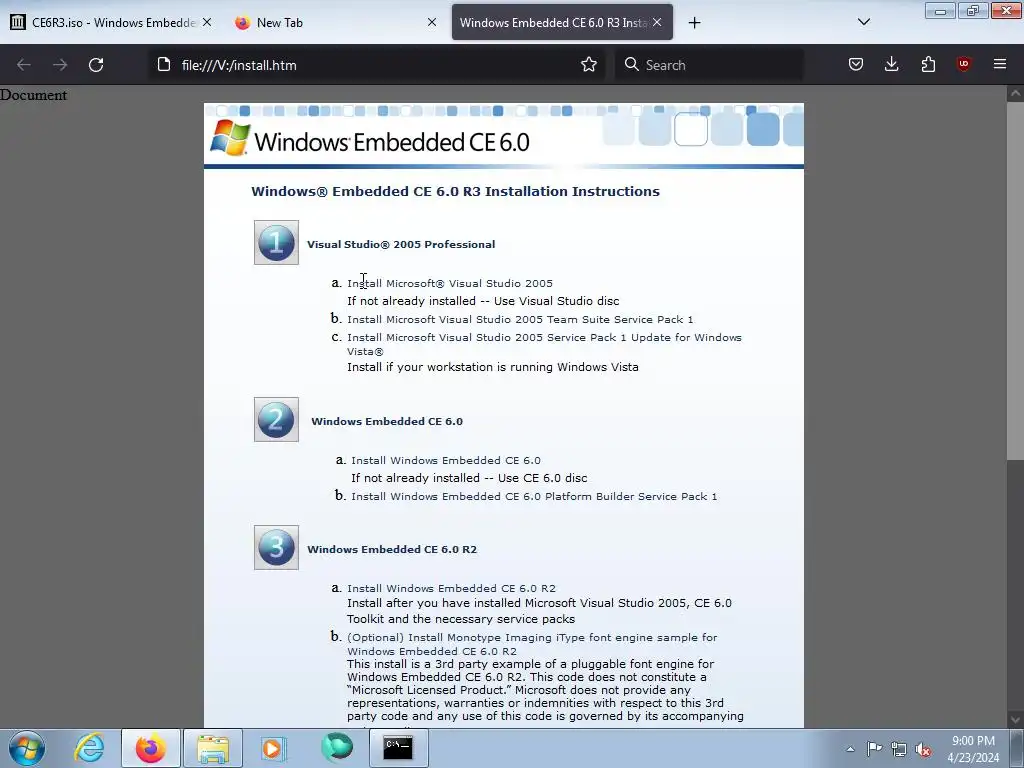Launch Internet Explorer from taskbar
Viewport: 1024px width, 768px height.
click(x=89, y=748)
